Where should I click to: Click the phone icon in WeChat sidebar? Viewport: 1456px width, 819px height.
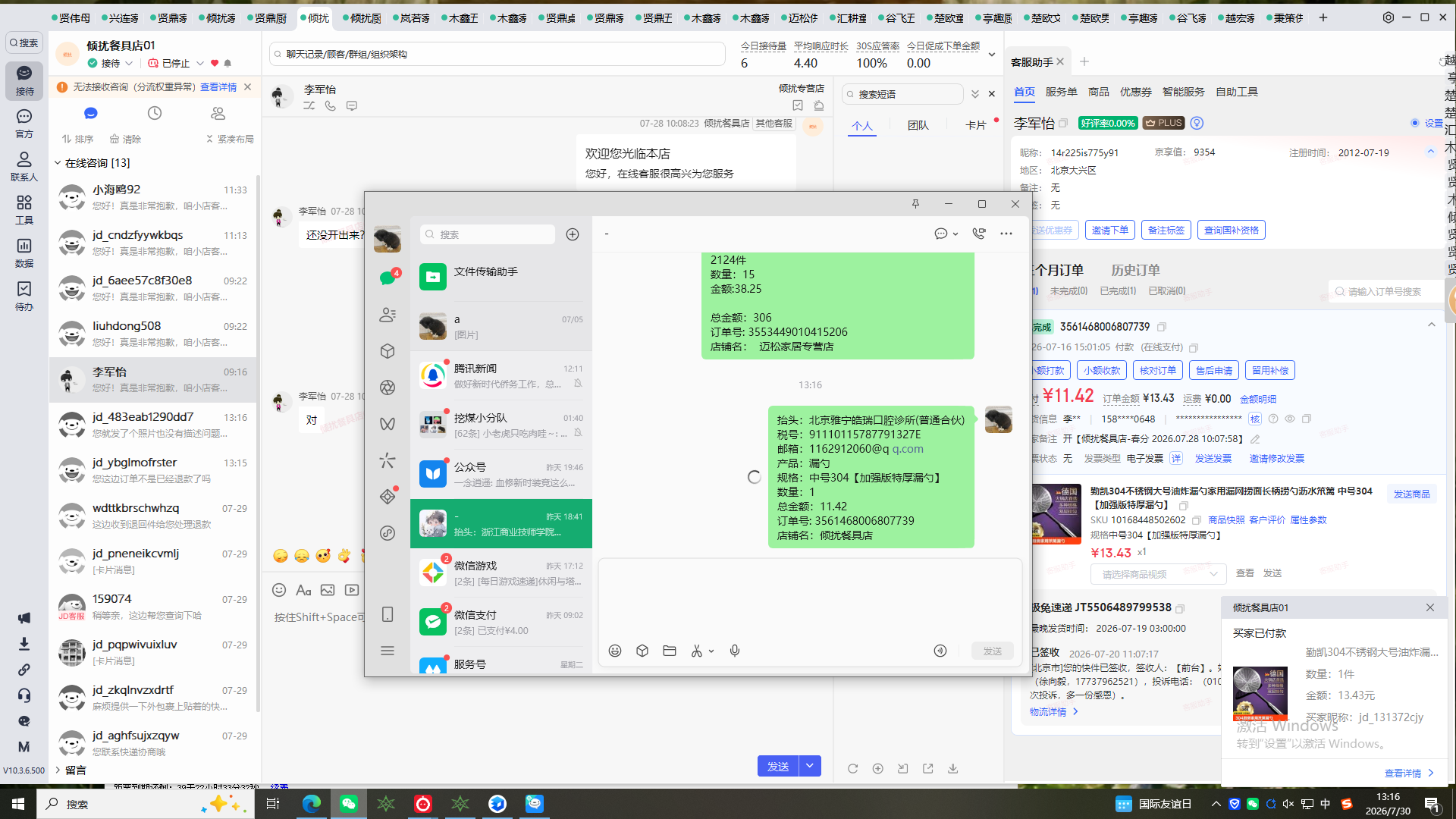pos(388,614)
